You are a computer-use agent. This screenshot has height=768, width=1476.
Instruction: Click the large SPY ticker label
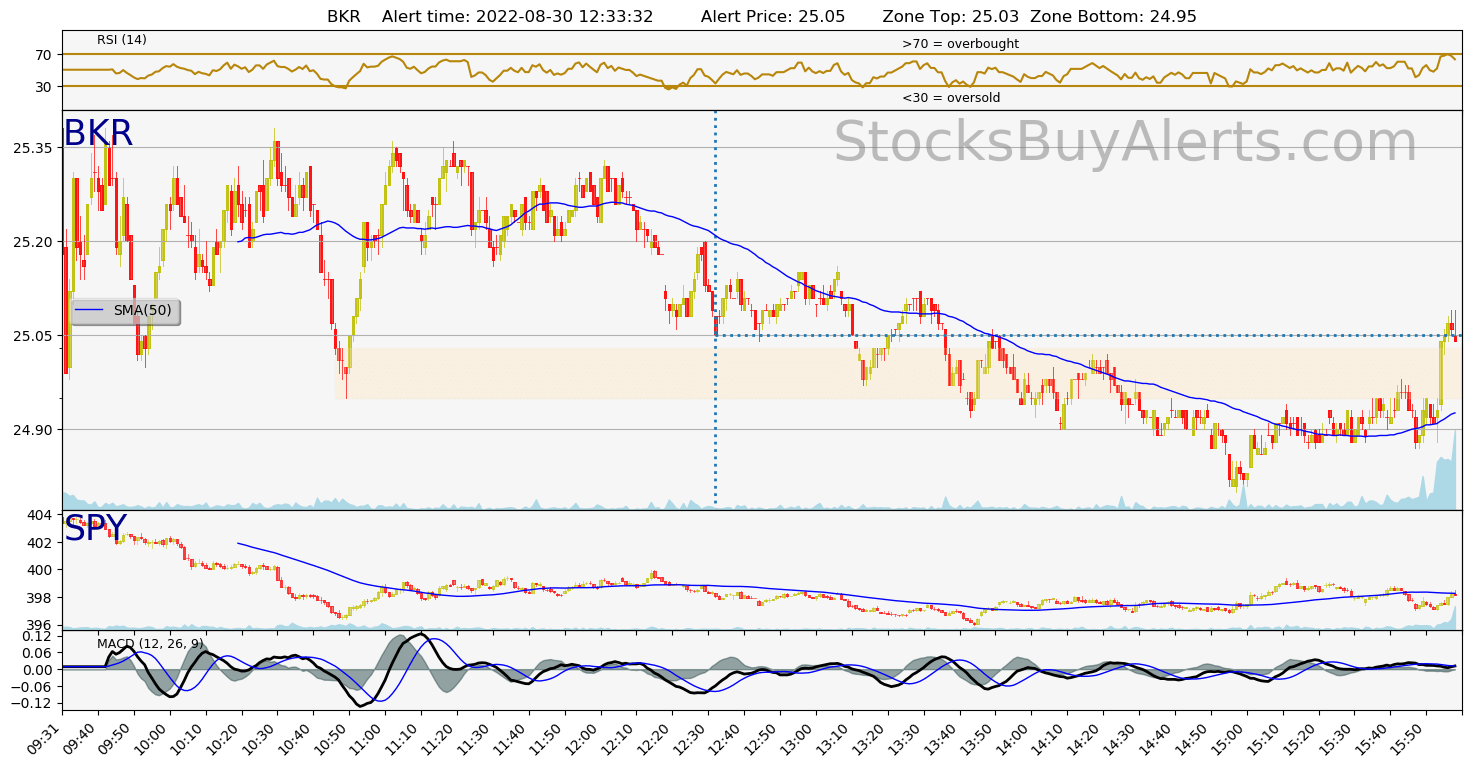[x=95, y=529]
